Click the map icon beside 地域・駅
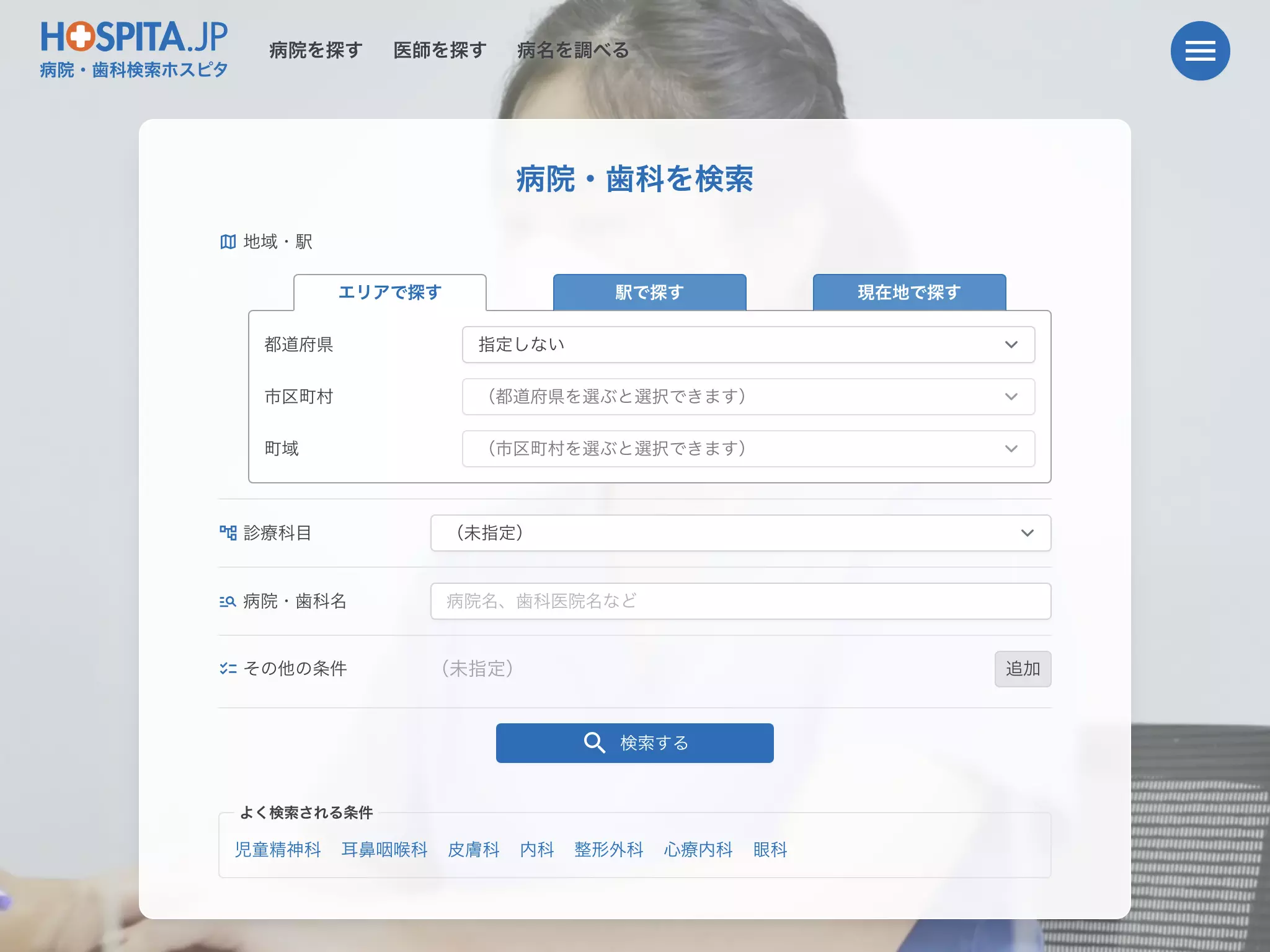Viewport: 1270px width, 952px height. [228, 242]
